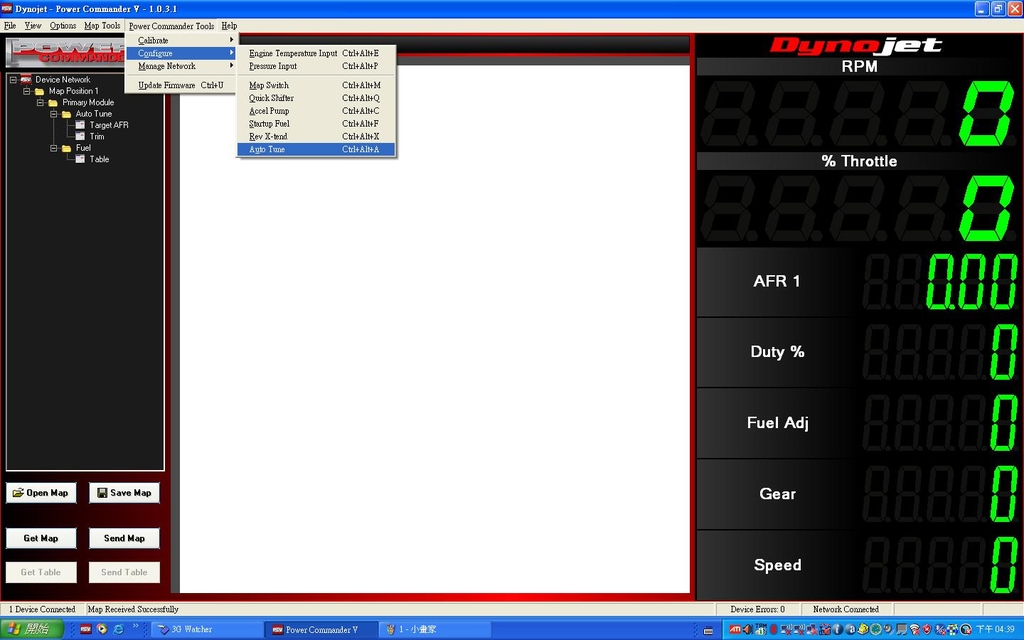Expand the Manage Network submenu
Viewport: 1024px width, 640px height.
coord(181,66)
